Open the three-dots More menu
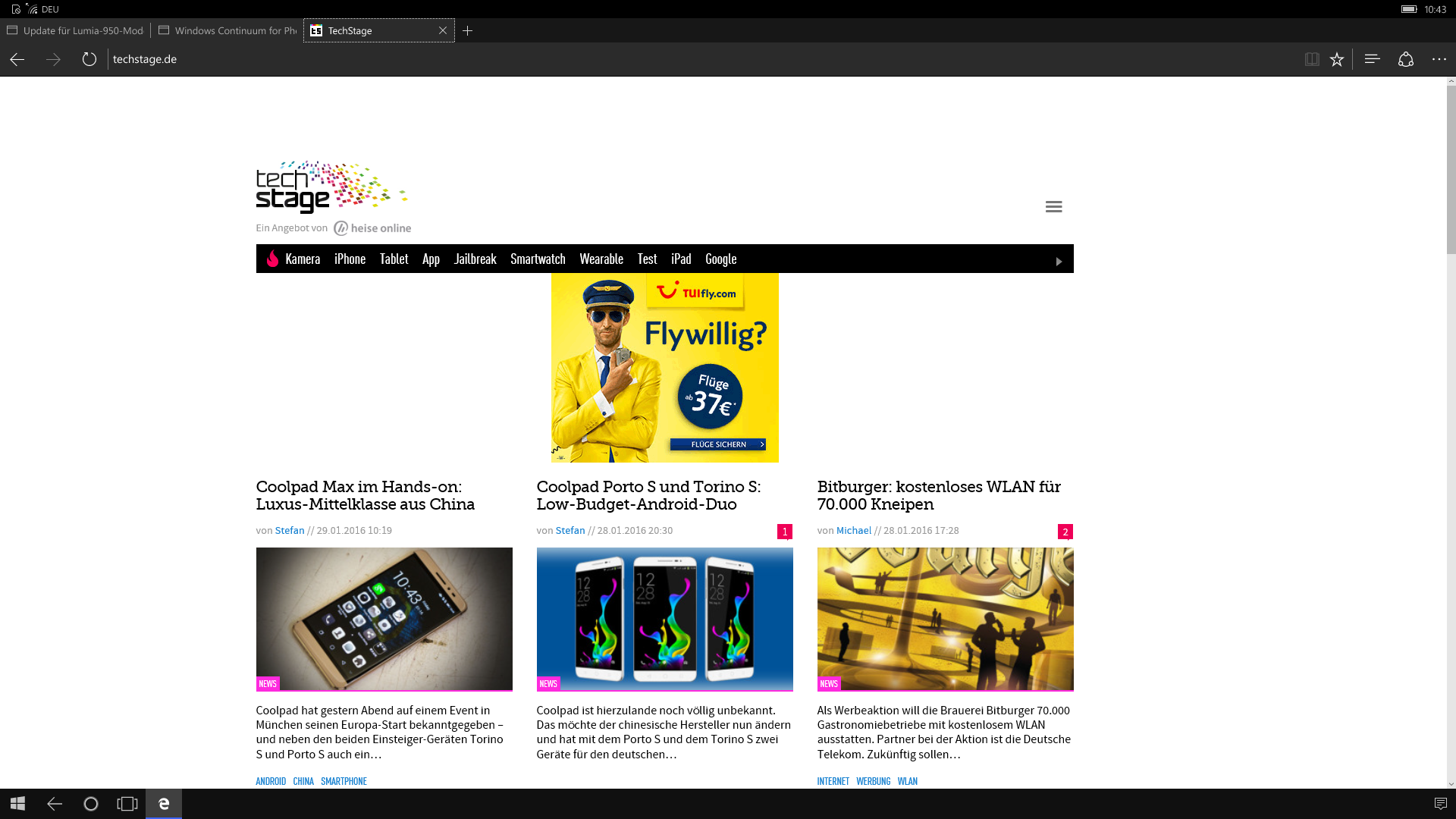Viewport: 1456px width, 819px height. click(1439, 59)
